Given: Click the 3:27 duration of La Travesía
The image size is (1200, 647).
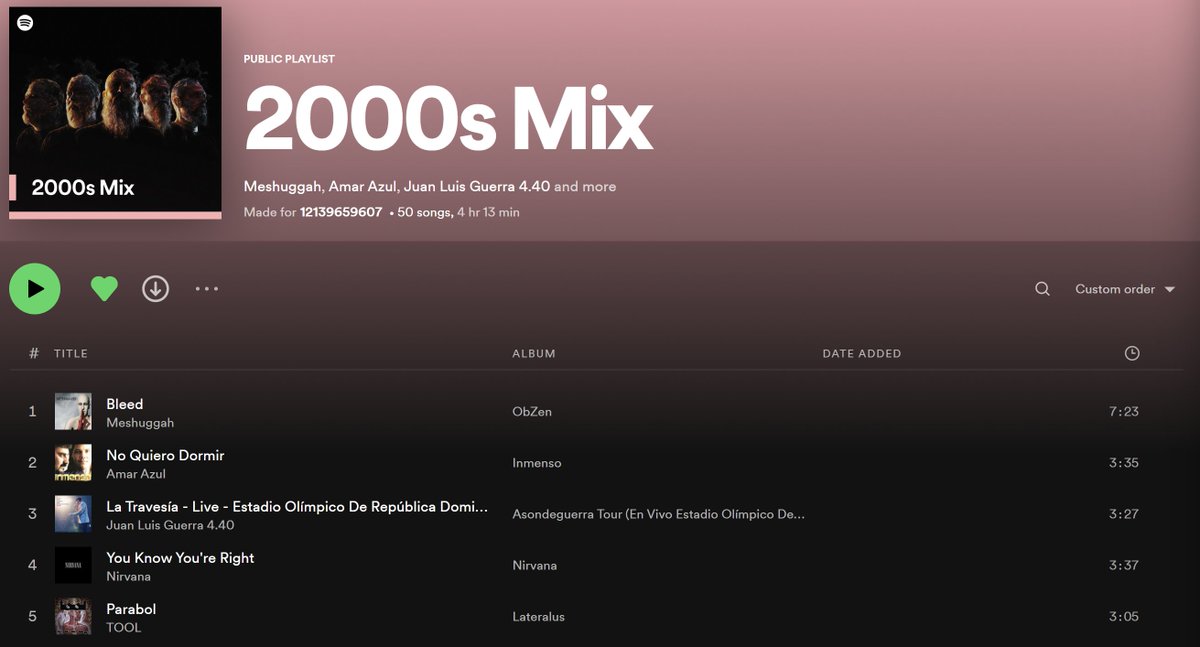Looking at the screenshot, I should point(1124,514).
